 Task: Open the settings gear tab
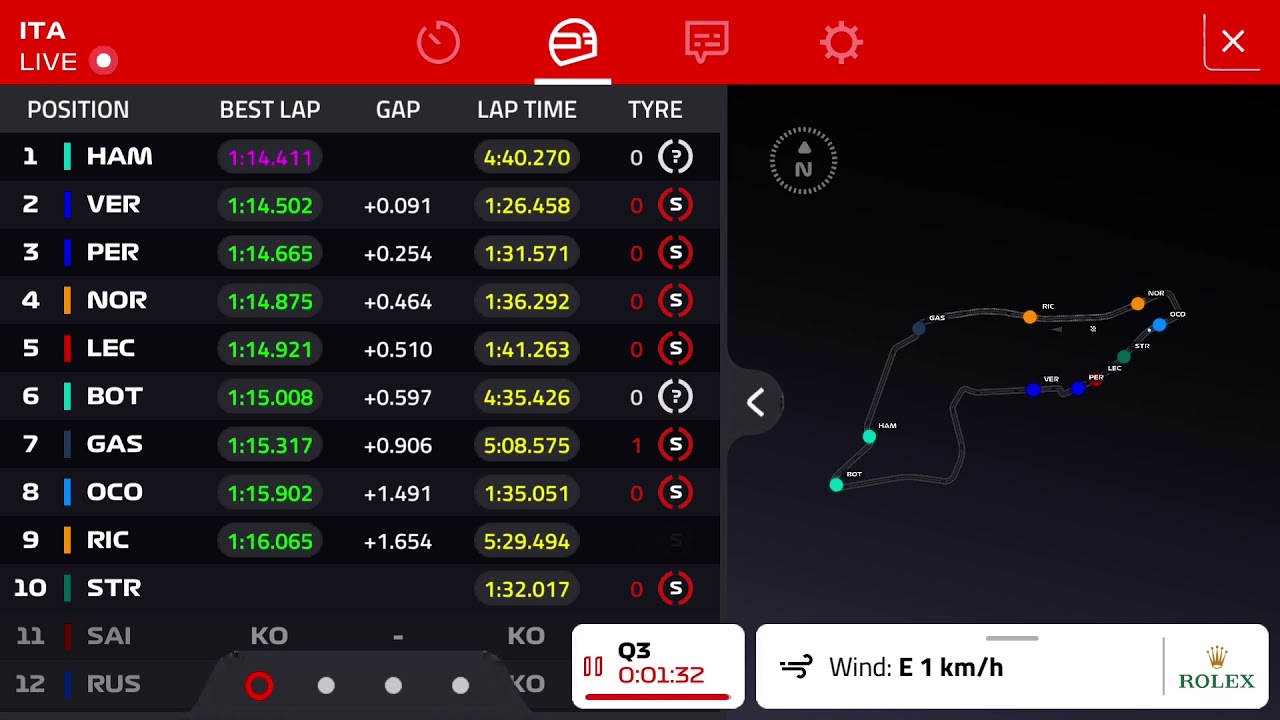click(x=841, y=43)
